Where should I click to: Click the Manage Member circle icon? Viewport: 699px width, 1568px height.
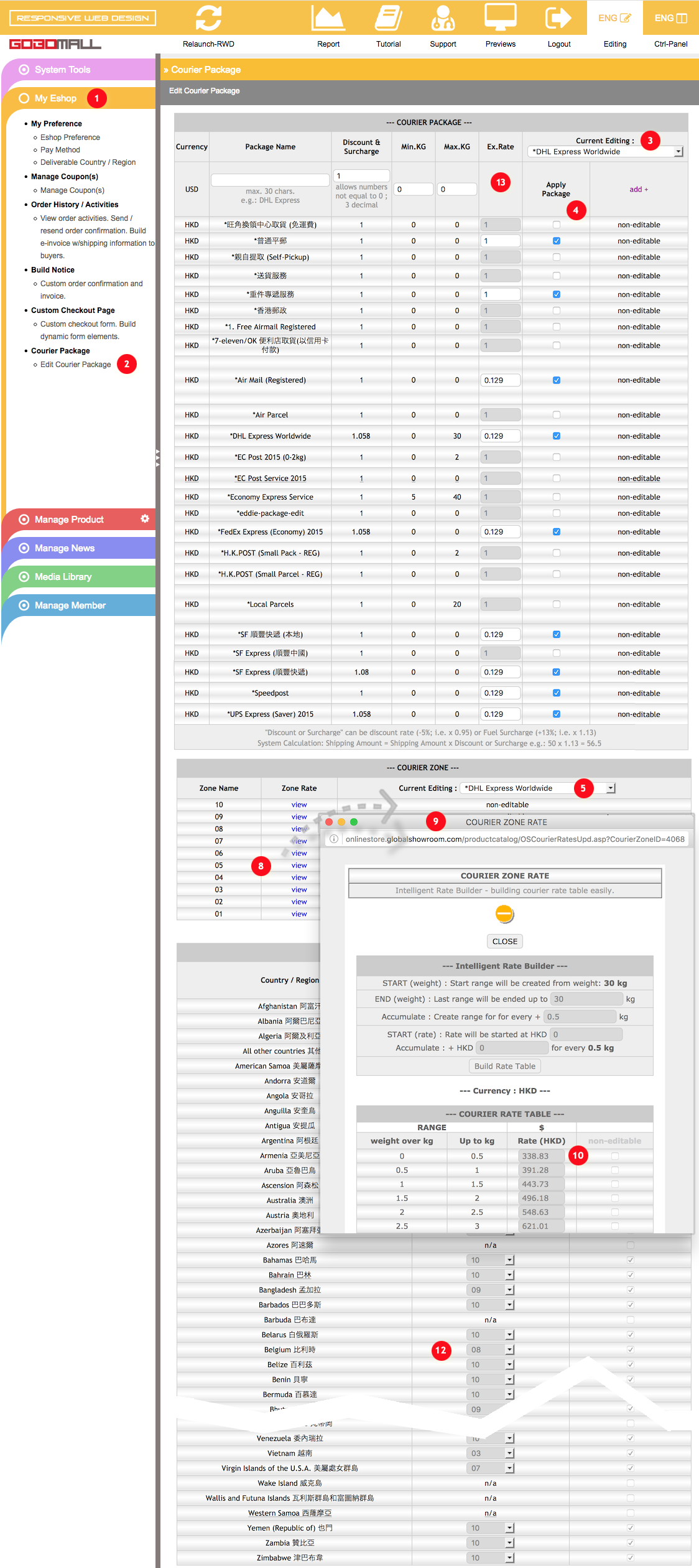[24, 605]
